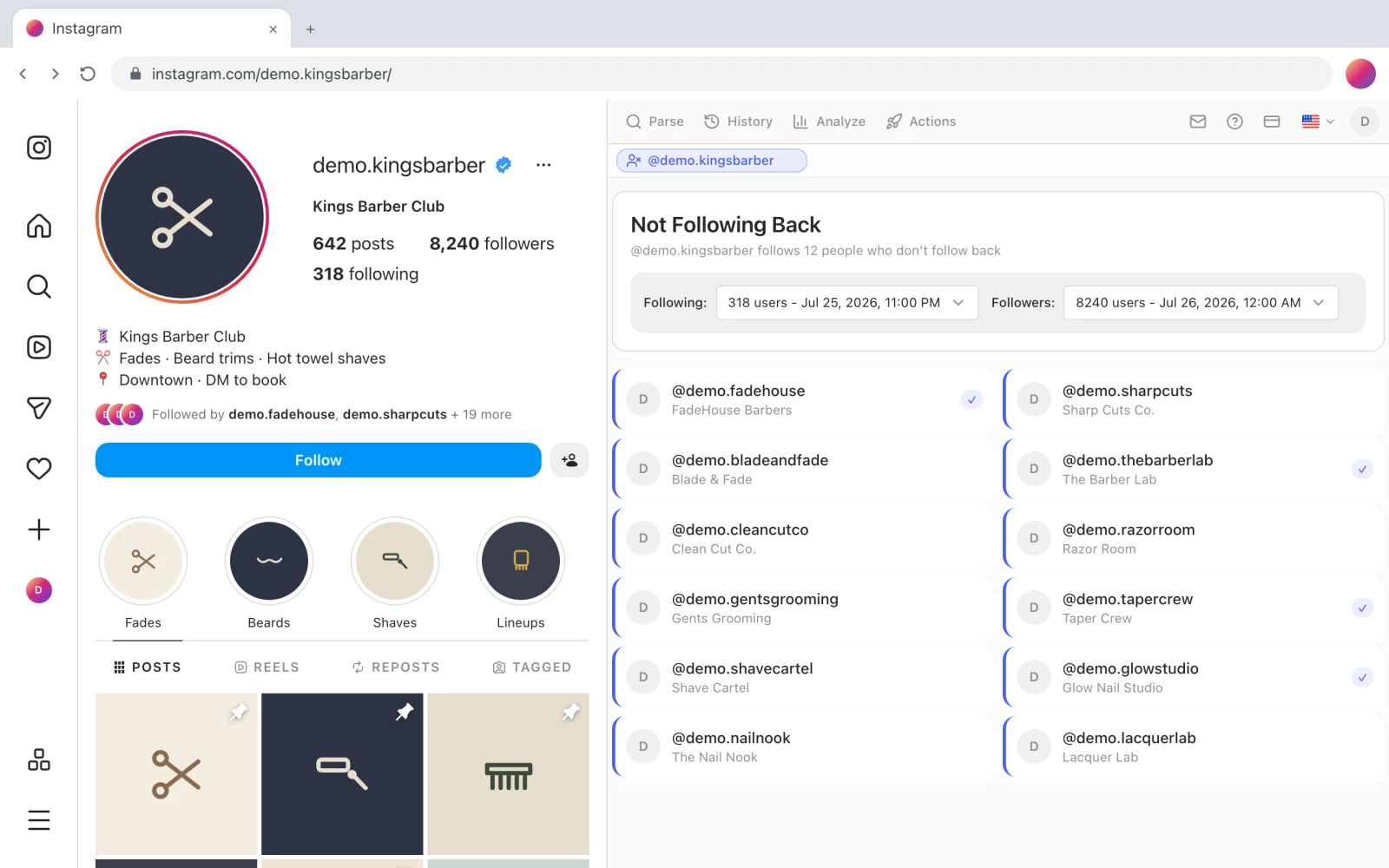Open the hamburger More menu in sidebar
This screenshot has height=868, width=1389.
pyautogui.click(x=39, y=820)
